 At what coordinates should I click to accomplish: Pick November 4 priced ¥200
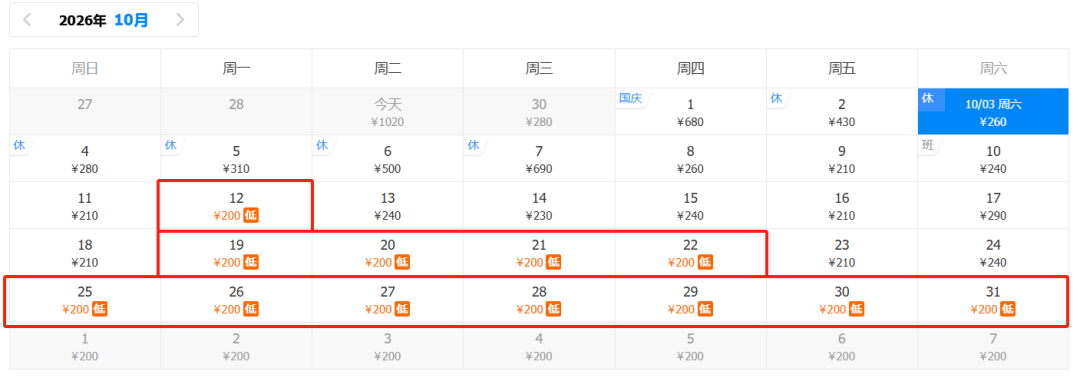point(539,346)
